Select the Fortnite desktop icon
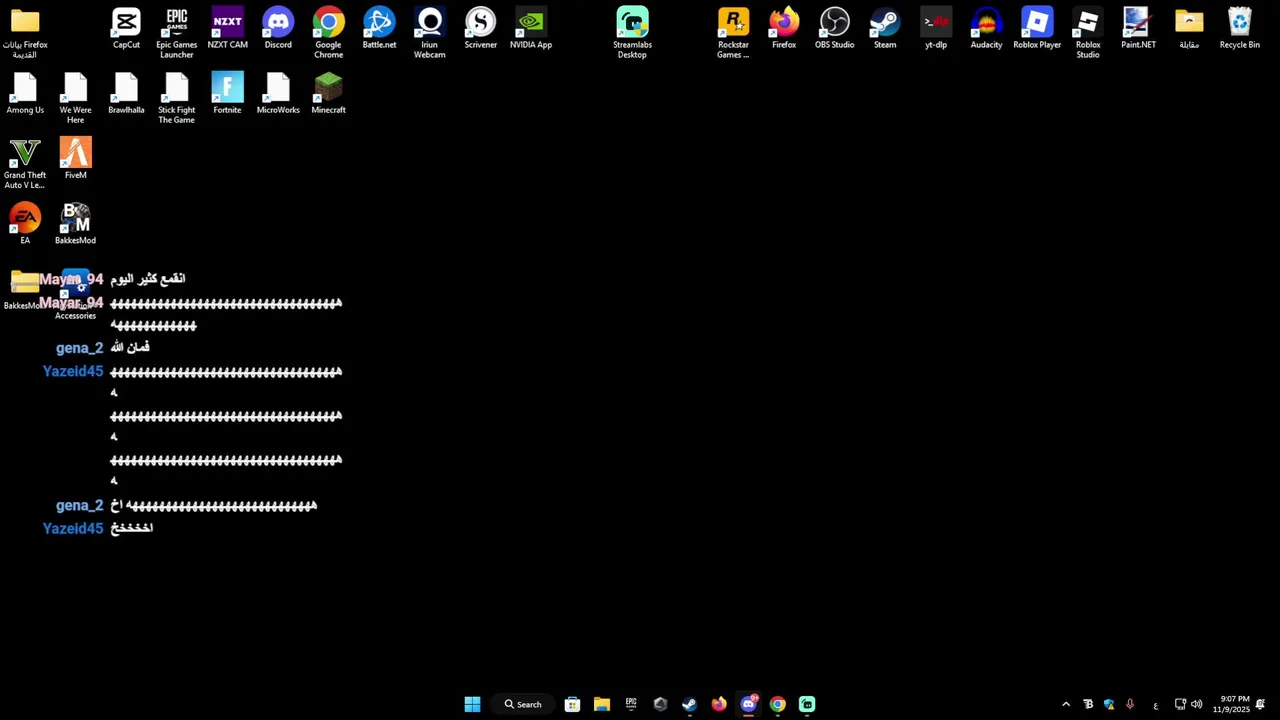 pyautogui.click(x=227, y=94)
